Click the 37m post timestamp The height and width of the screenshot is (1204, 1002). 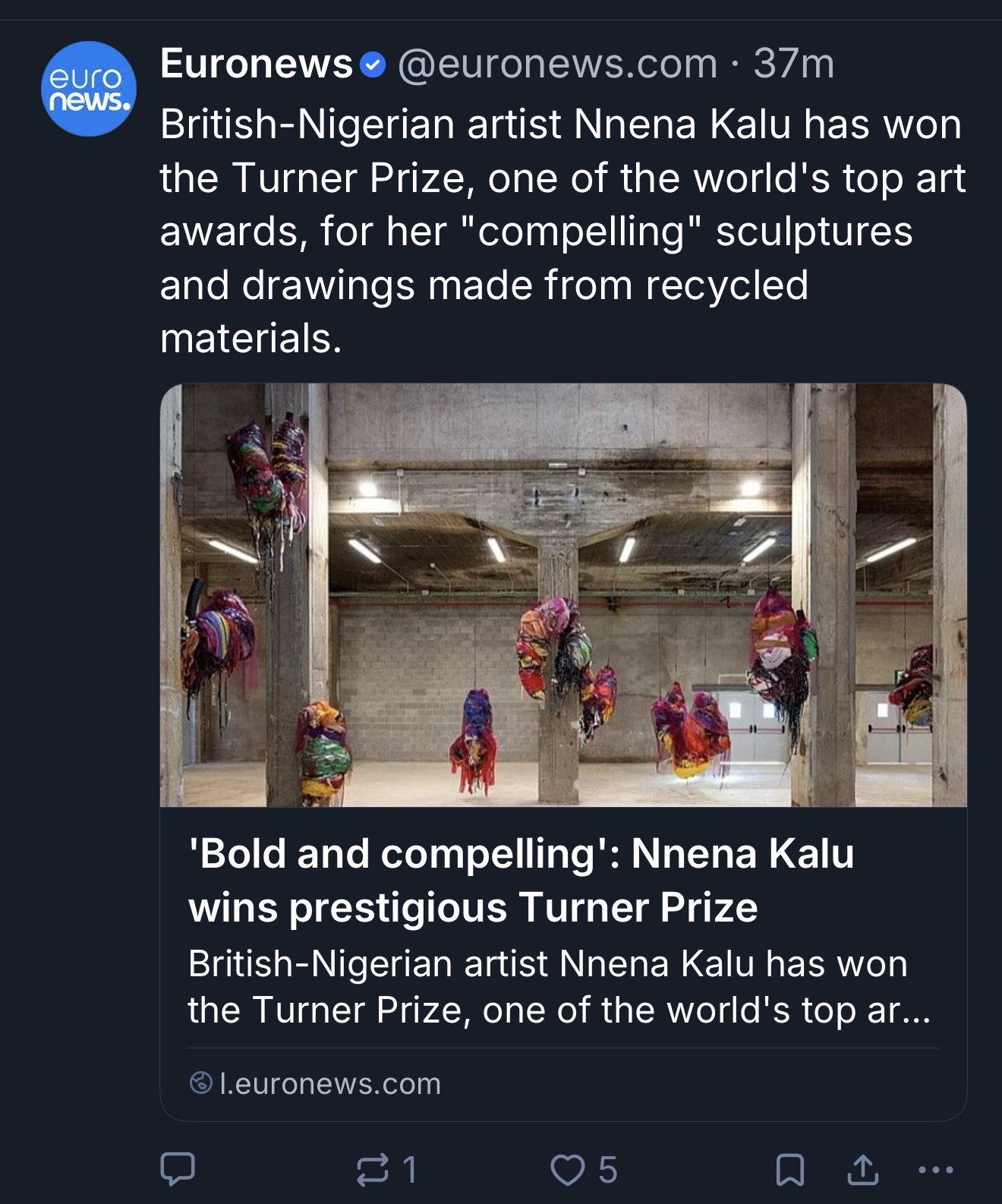794,64
